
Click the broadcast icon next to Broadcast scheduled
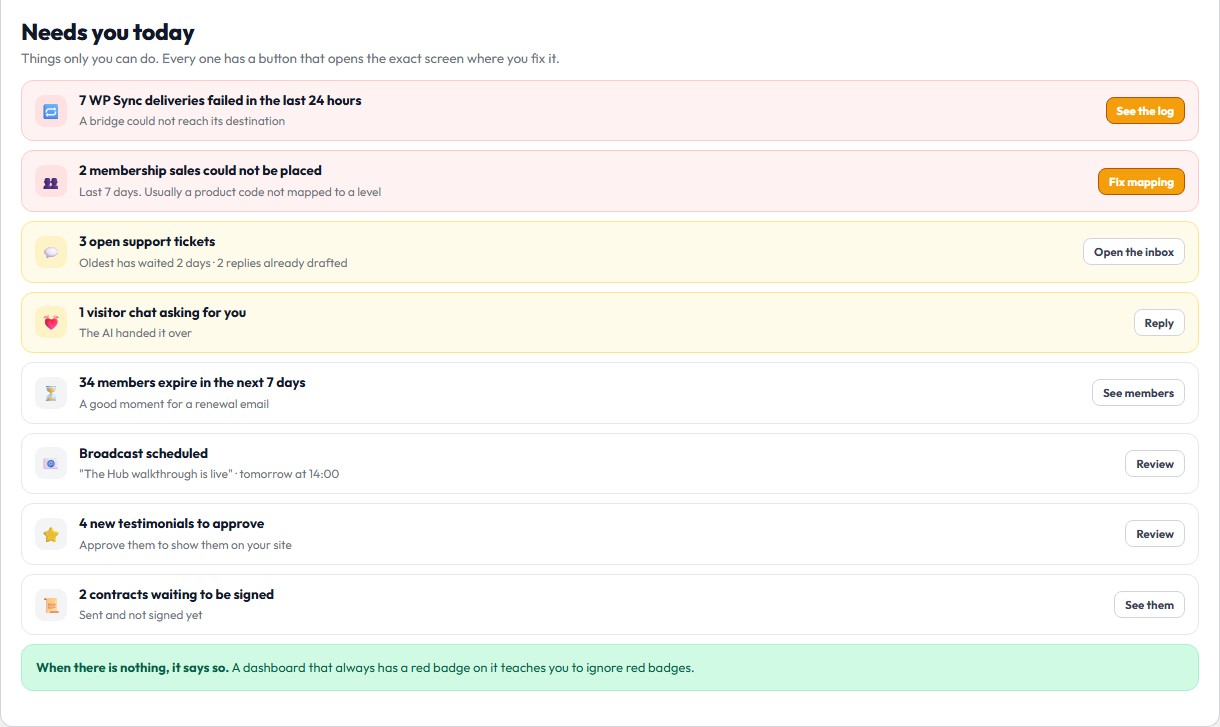pos(51,464)
